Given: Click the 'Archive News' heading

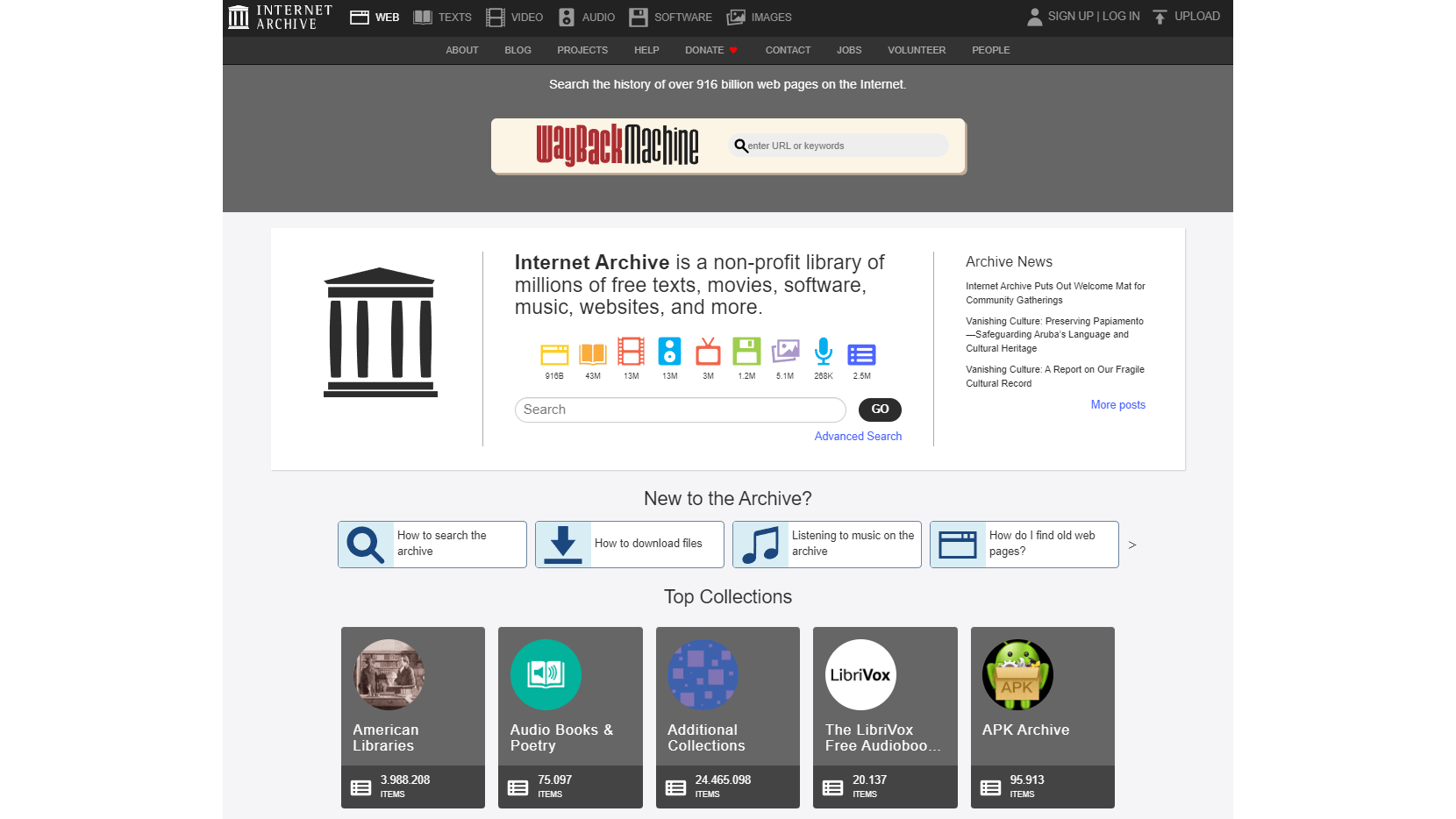Looking at the screenshot, I should (1009, 261).
